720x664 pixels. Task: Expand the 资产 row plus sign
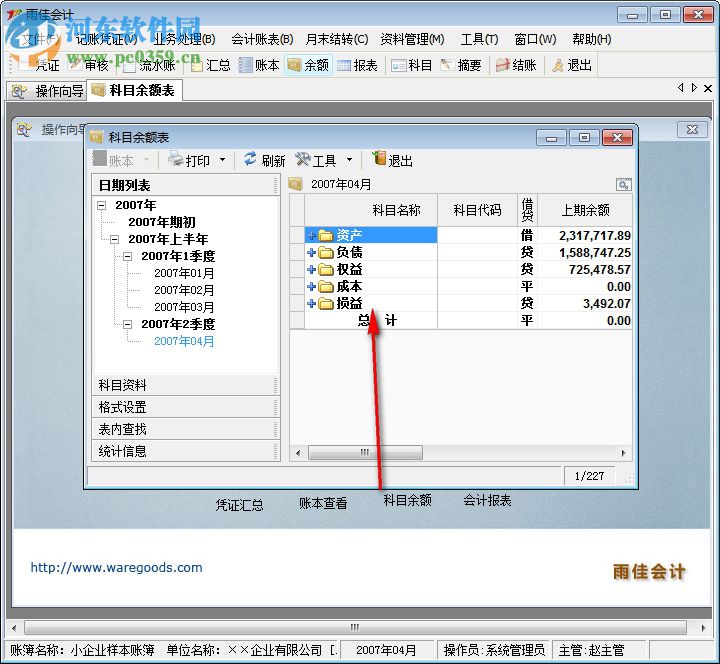(x=311, y=236)
